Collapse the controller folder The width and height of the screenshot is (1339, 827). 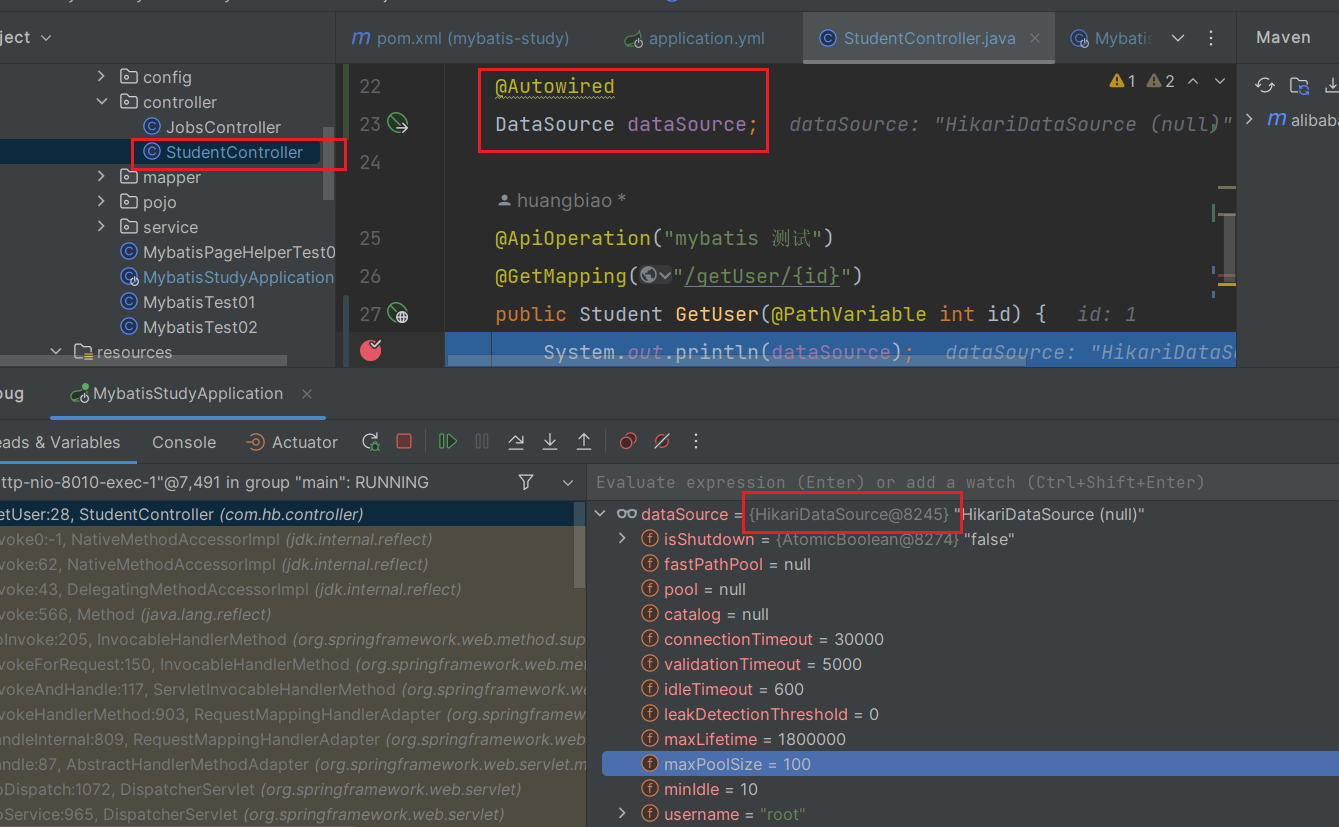point(101,101)
